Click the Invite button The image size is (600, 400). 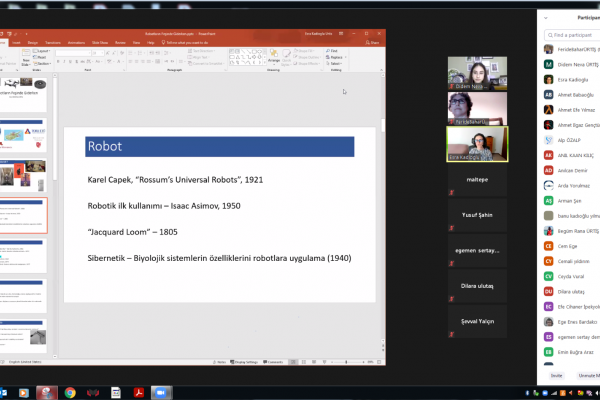click(556, 376)
